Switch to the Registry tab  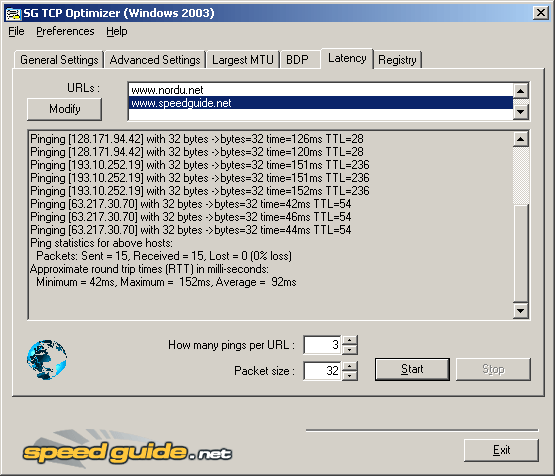397,60
